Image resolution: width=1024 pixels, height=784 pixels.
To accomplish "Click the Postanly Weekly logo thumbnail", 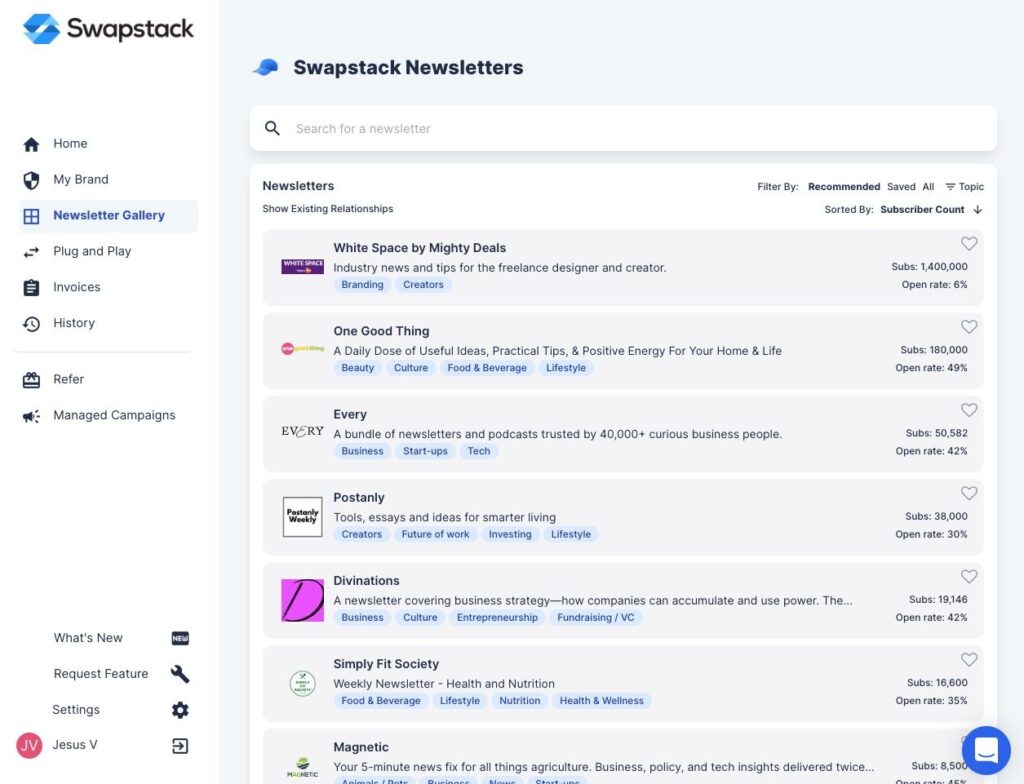I will coord(302,517).
